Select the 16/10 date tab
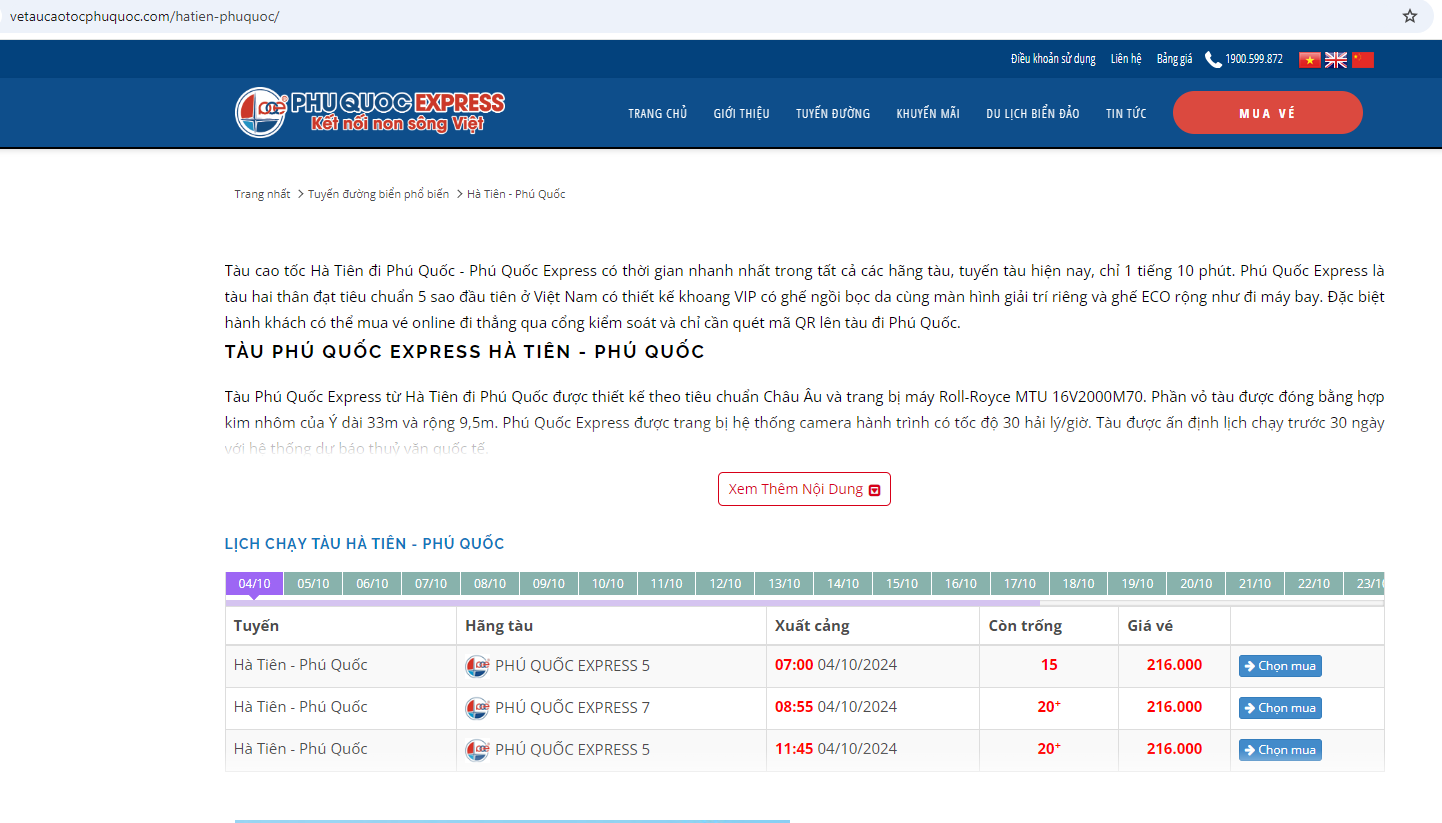The width and height of the screenshot is (1442, 823). click(x=962, y=584)
